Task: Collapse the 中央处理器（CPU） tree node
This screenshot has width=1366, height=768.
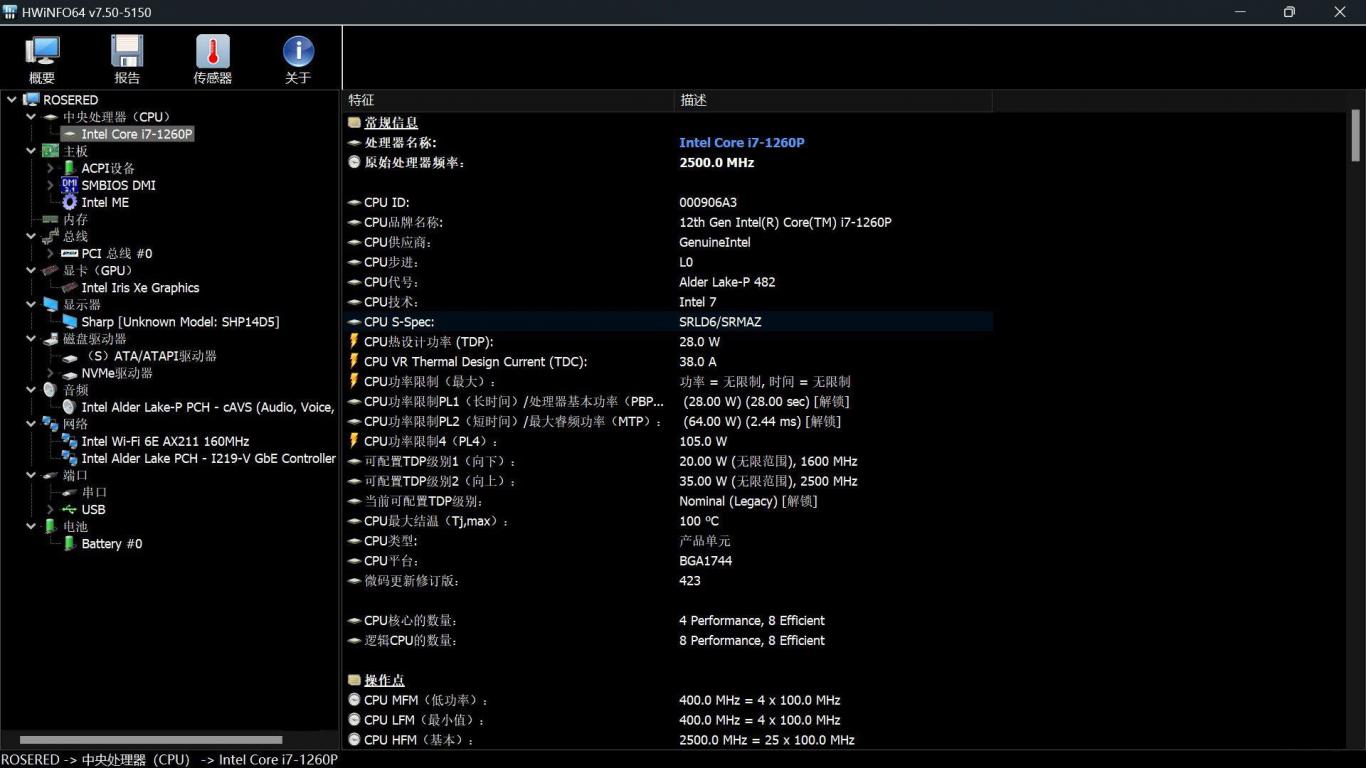Action: click(x=31, y=117)
